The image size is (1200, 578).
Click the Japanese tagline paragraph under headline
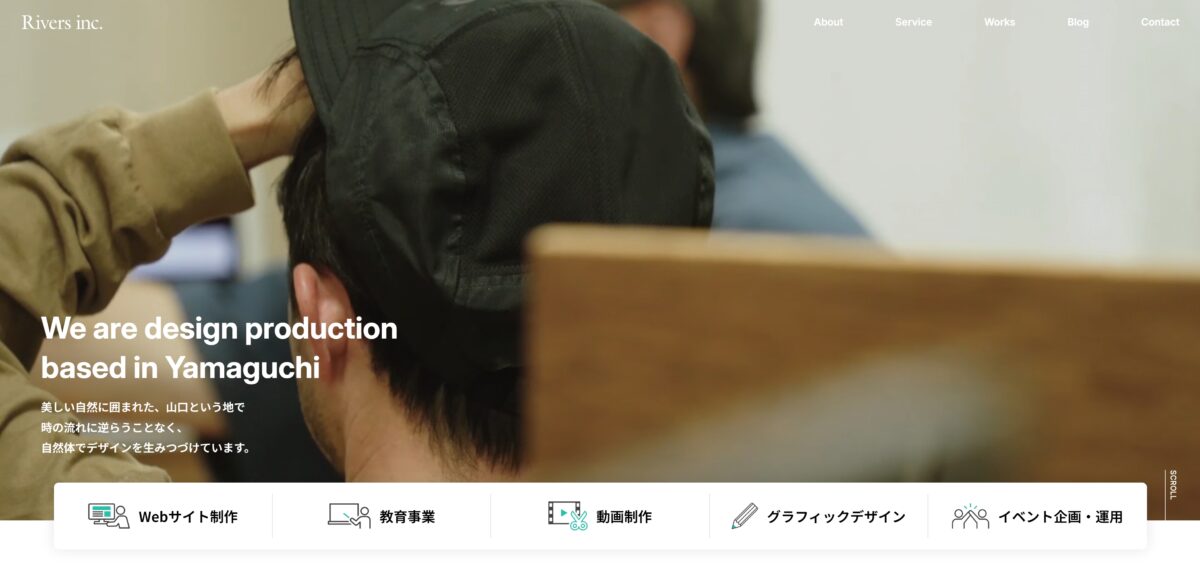pos(146,428)
